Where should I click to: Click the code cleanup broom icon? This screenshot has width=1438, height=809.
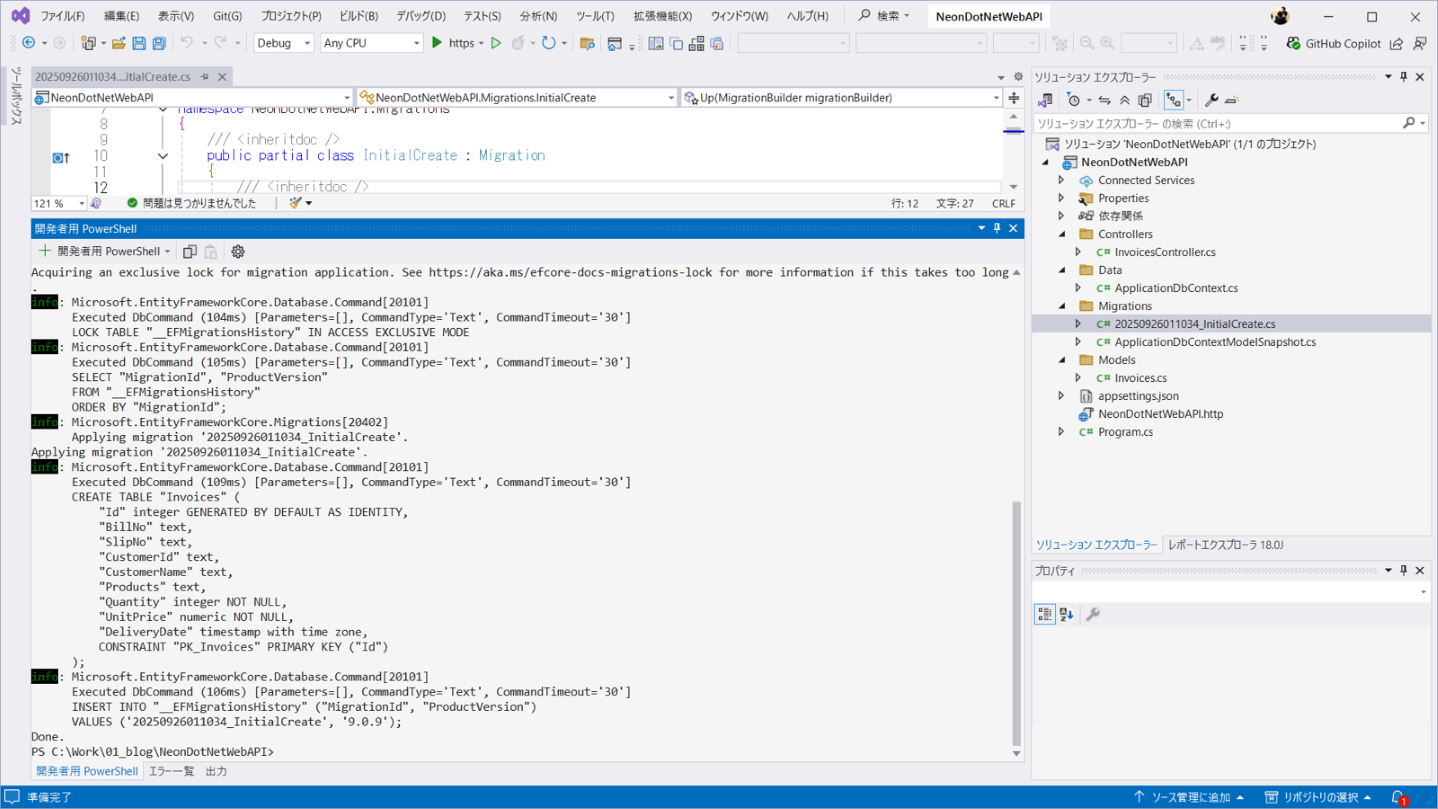click(296, 203)
